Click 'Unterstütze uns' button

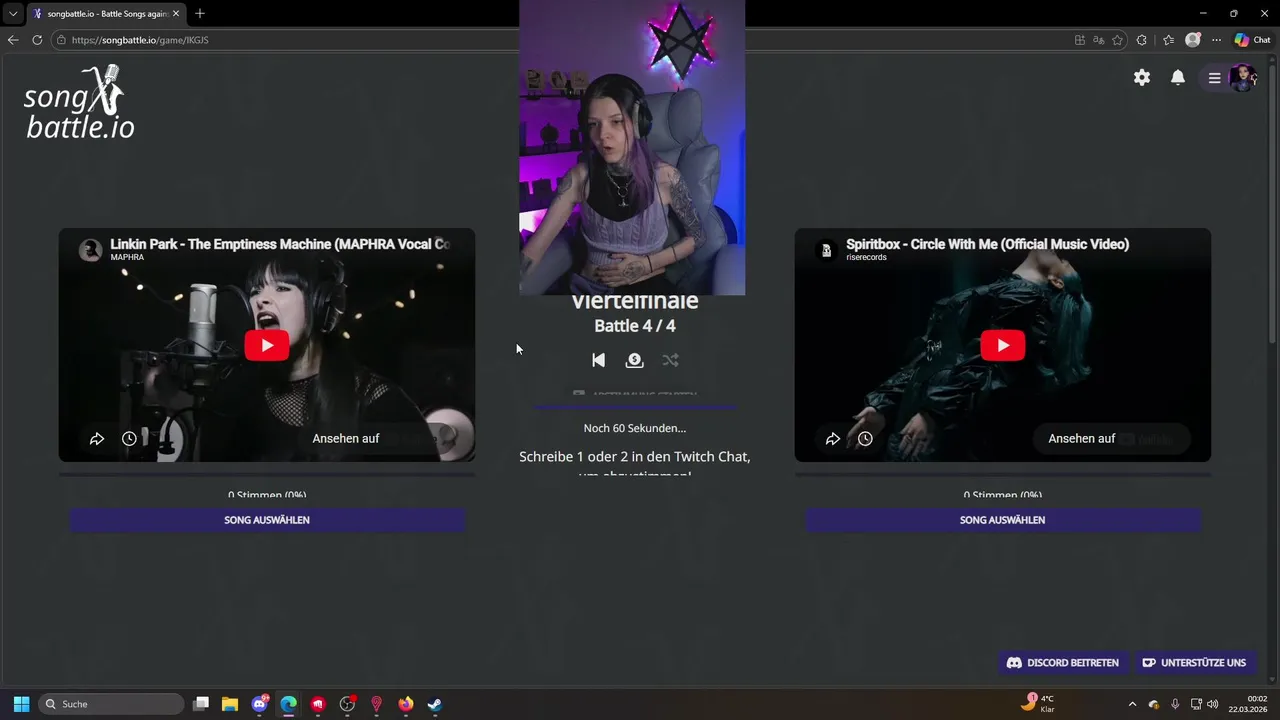[1194, 662]
